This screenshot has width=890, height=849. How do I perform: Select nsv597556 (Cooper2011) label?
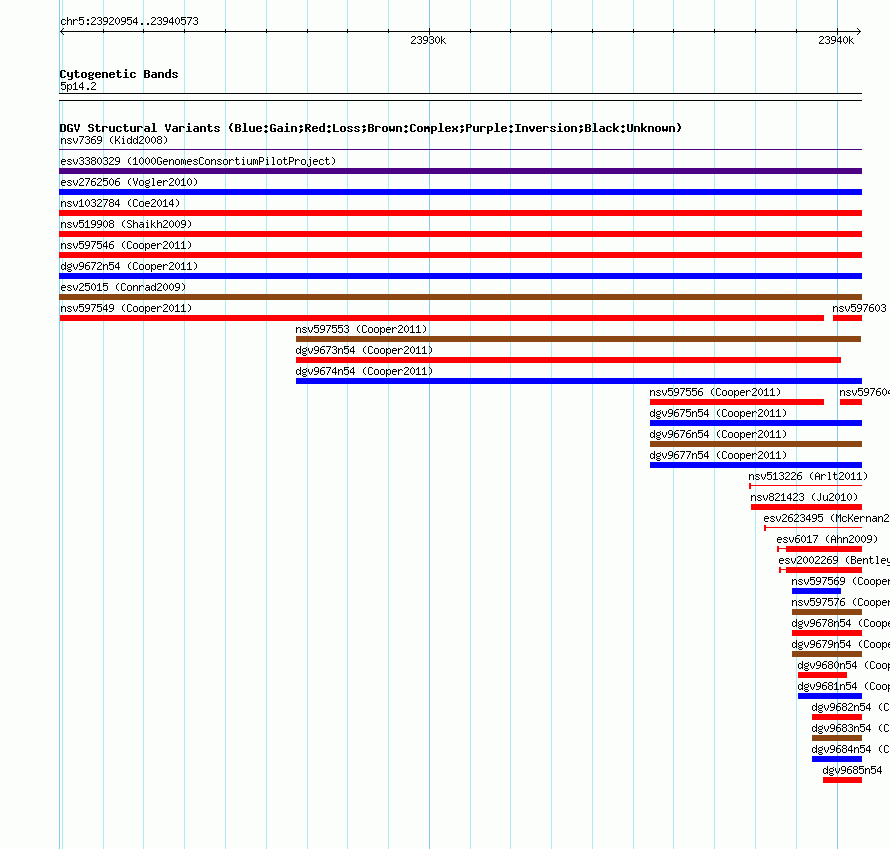(715, 392)
